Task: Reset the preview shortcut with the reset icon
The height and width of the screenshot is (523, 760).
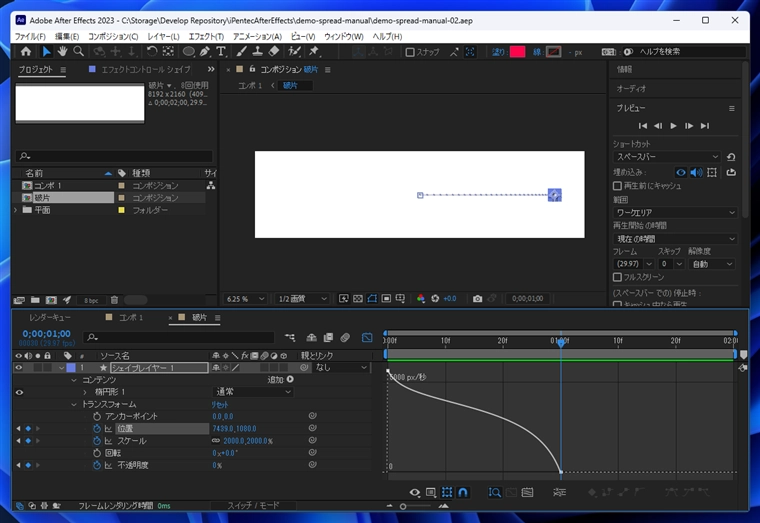Action: tap(731, 157)
